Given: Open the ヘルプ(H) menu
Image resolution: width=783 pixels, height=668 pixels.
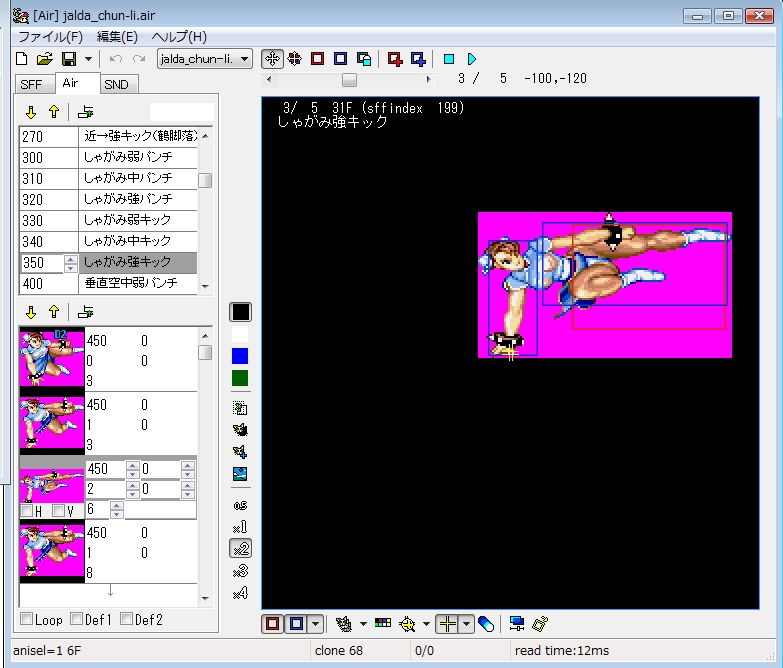Looking at the screenshot, I should (179, 37).
